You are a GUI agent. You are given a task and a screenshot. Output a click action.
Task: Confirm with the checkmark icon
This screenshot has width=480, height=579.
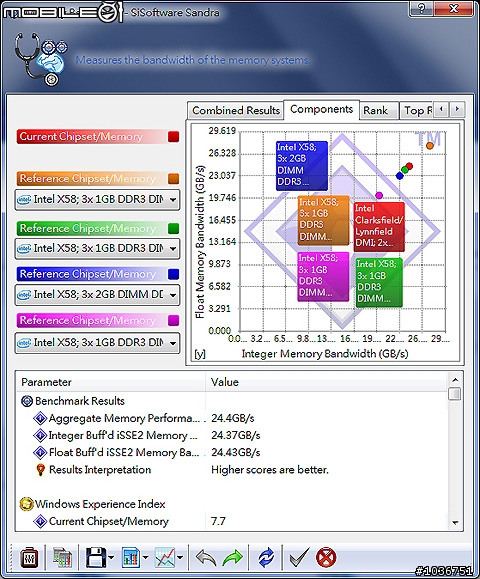[x=299, y=558]
